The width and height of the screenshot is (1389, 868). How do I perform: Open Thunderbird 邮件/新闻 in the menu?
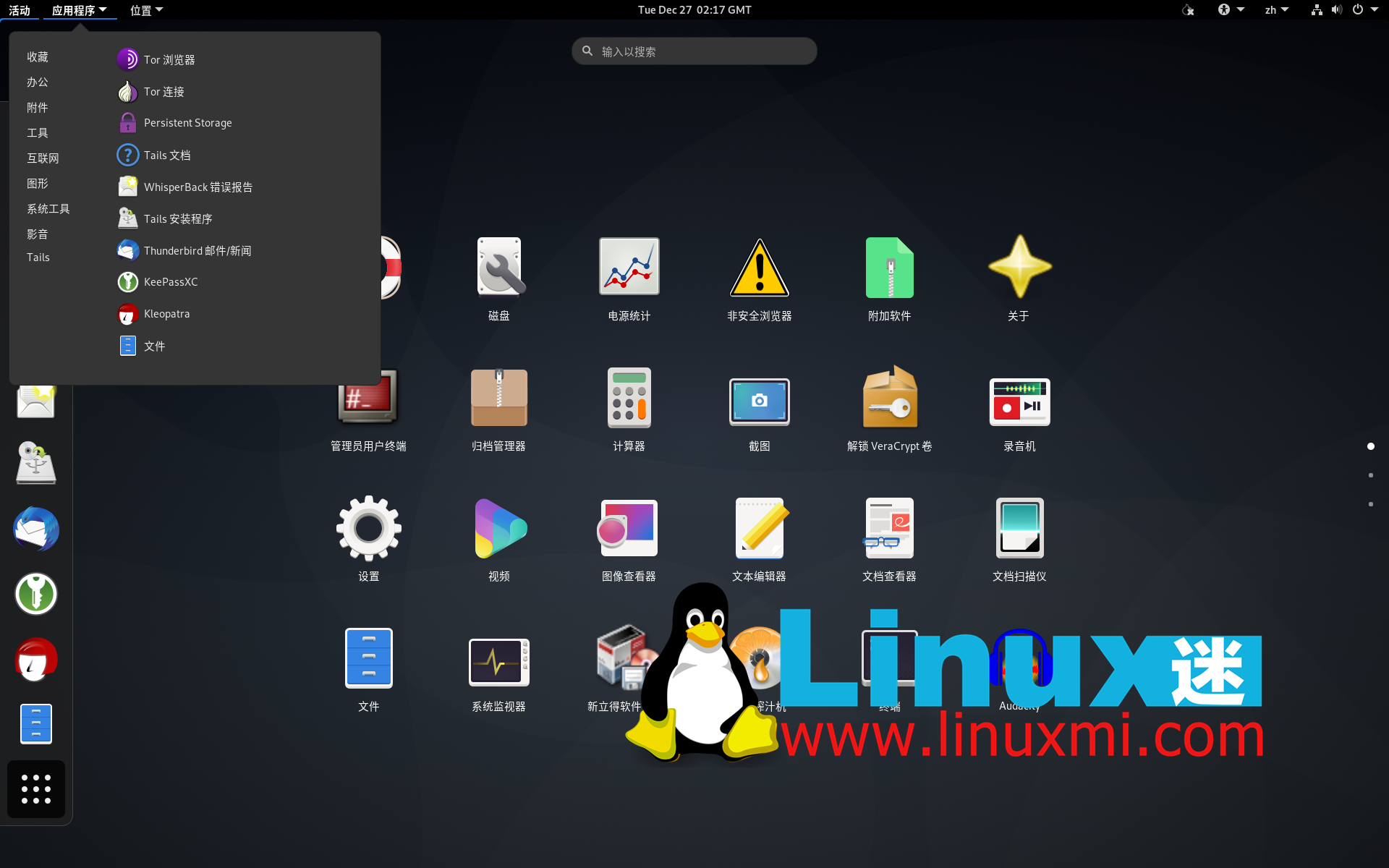[184, 250]
